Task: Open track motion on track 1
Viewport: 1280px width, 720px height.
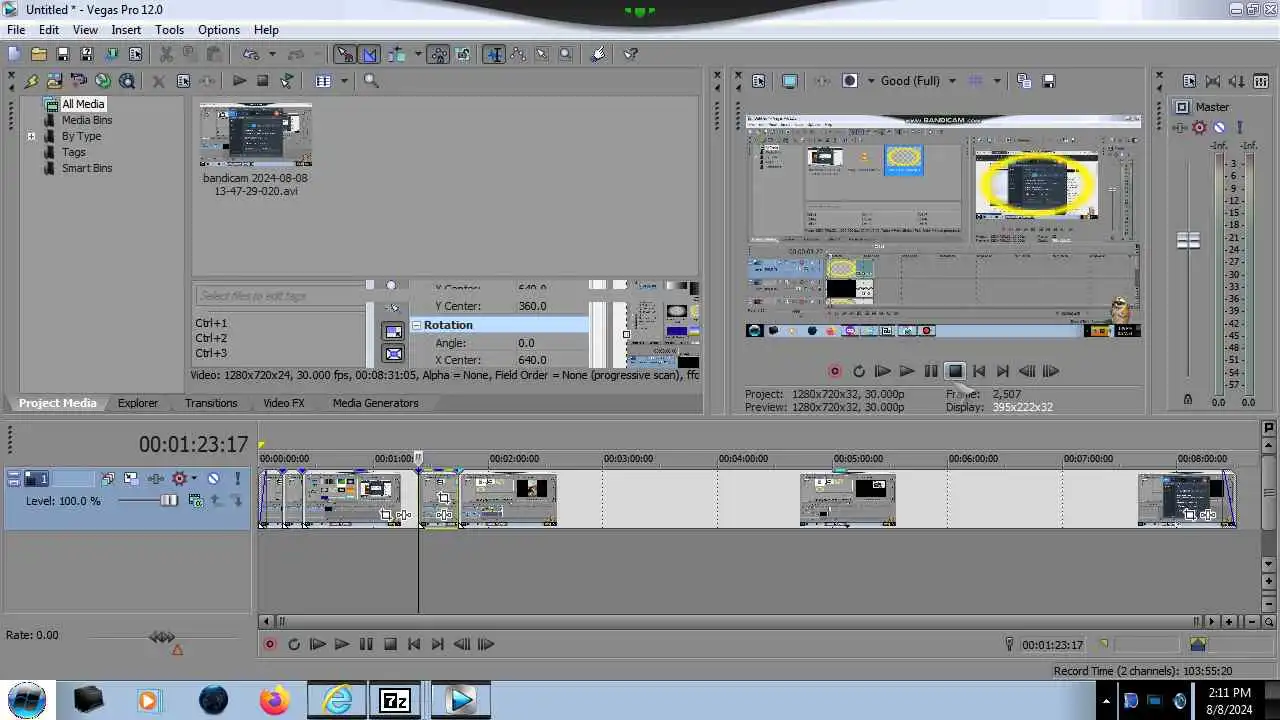Action: point(131,478)
